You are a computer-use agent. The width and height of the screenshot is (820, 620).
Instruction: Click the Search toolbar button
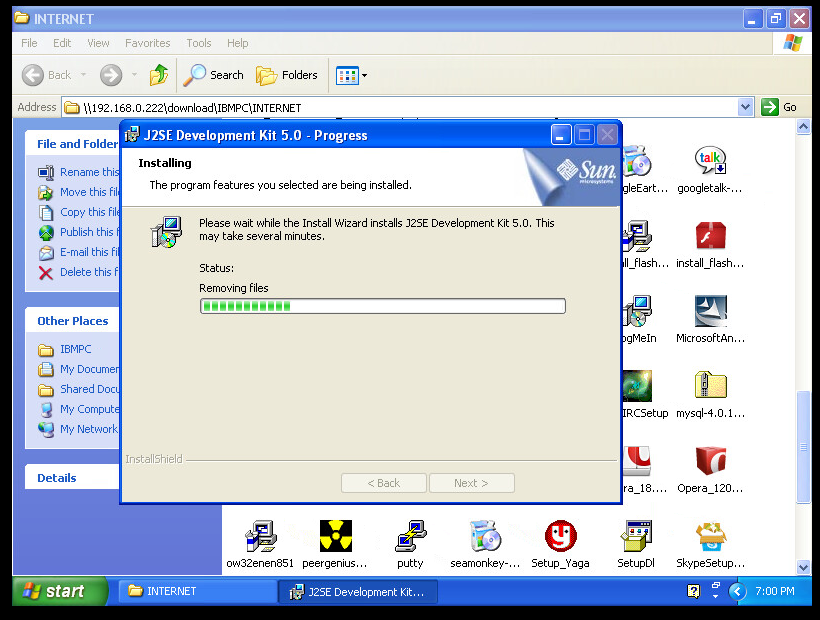click(x=214, y=75)
